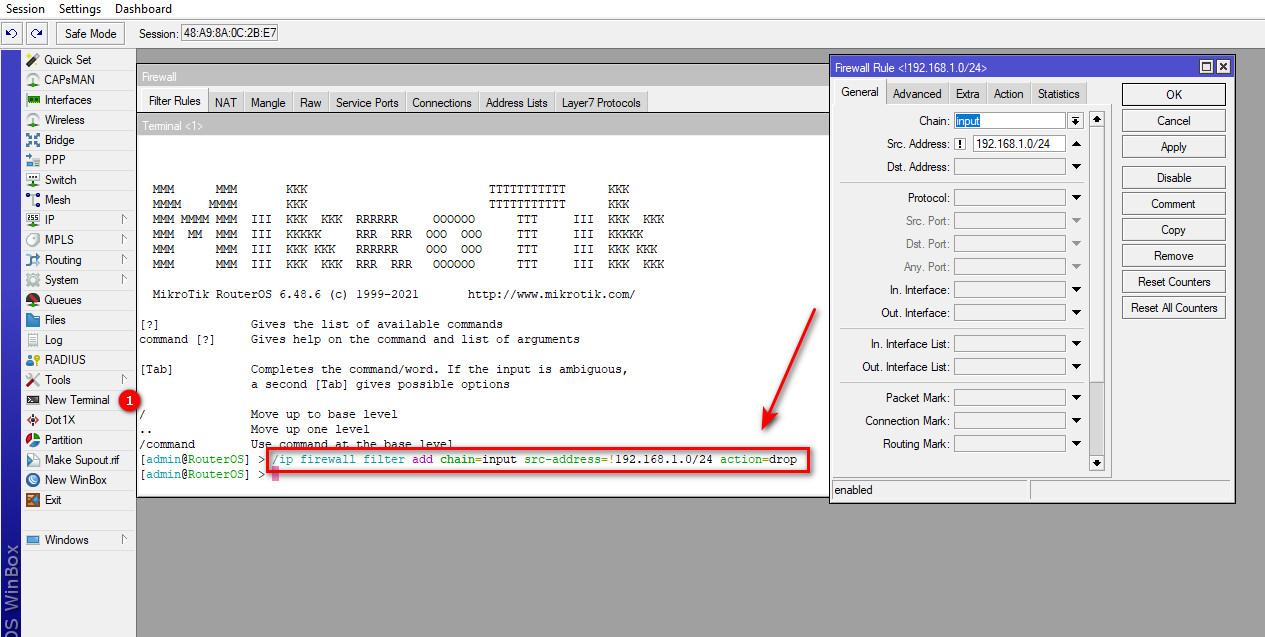Open the Settings menu
1265x637 pixels.
pos(80,9)
